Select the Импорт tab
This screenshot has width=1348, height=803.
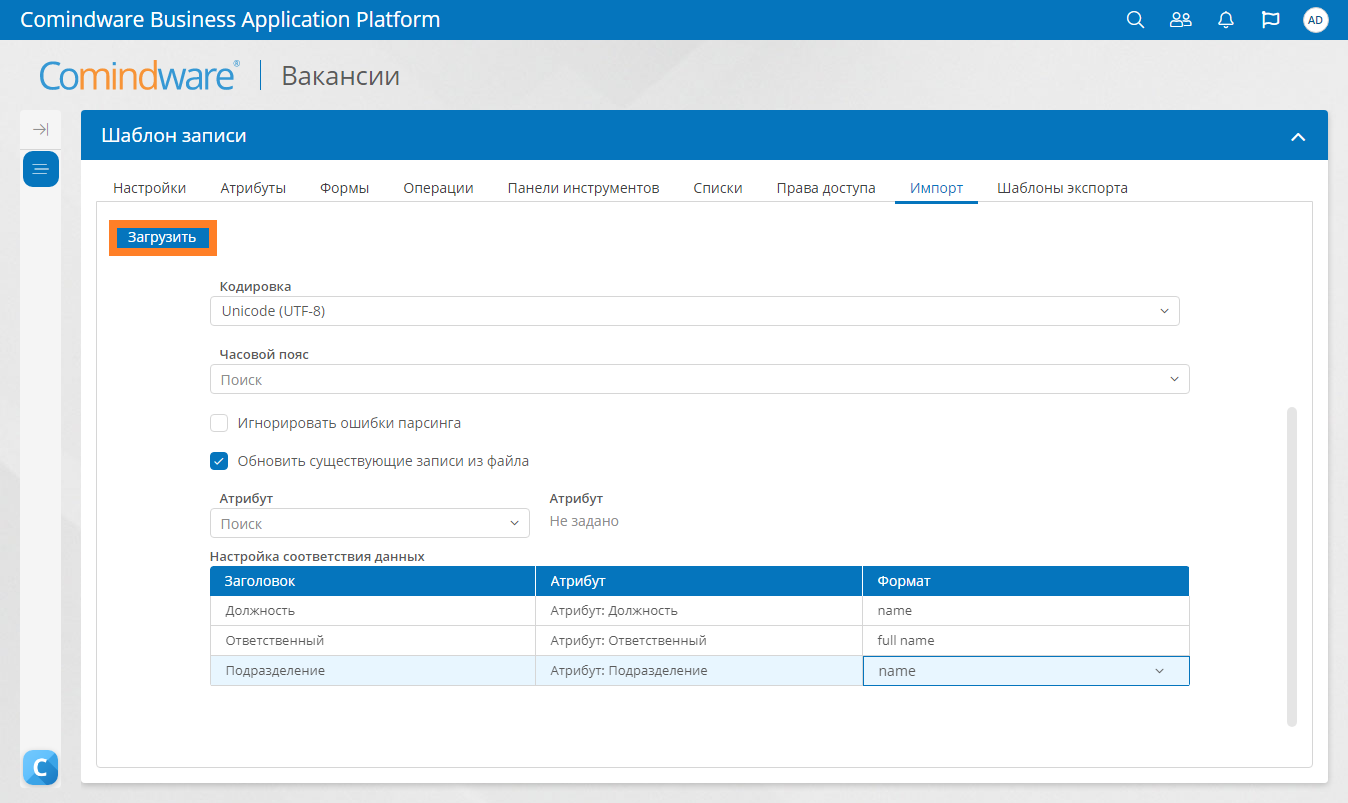[x=937, y=188]
